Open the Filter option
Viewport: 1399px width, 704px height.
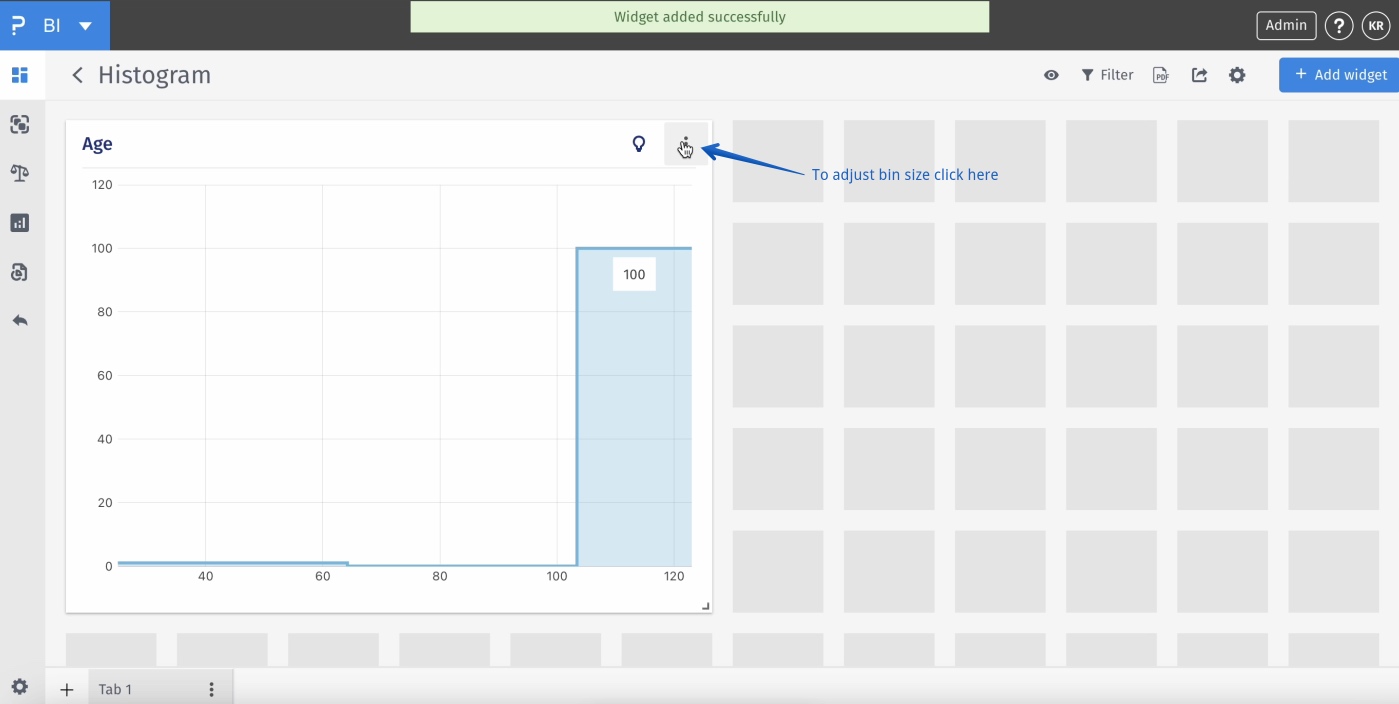point(1107,75)
